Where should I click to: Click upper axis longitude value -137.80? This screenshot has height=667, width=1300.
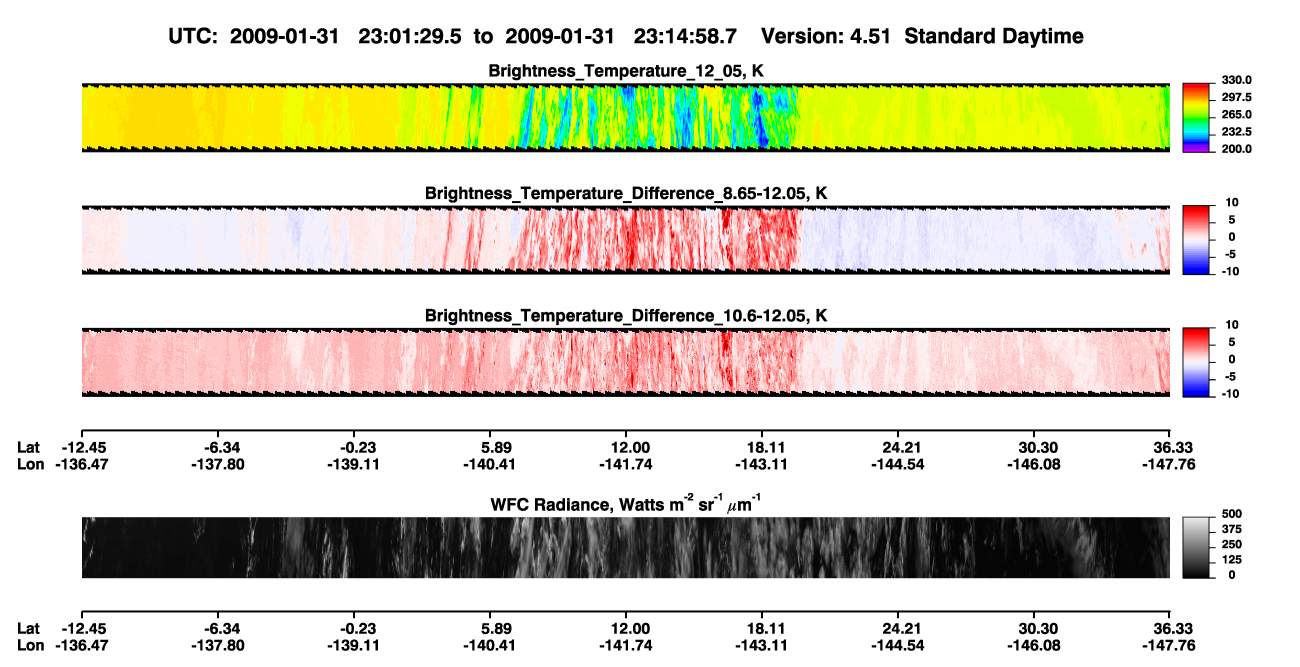[x=218, y=464]
